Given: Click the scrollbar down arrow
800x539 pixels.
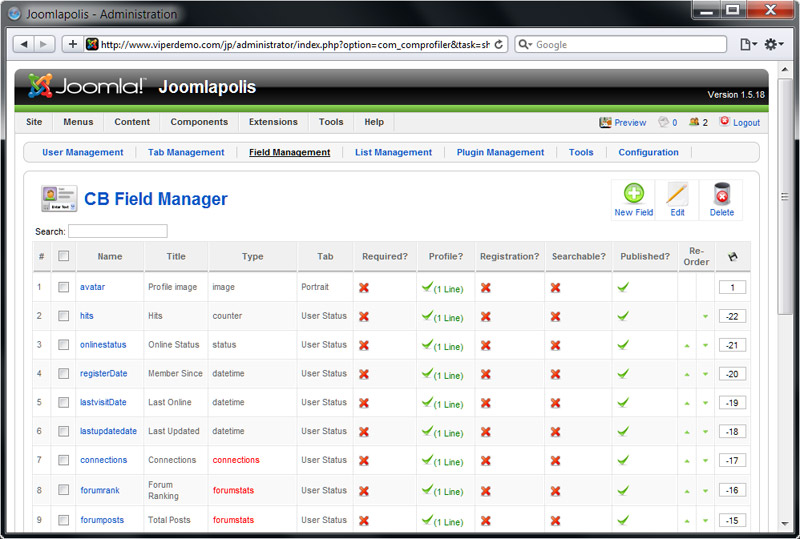Looking at the screenshot, I should pos(785,524).
